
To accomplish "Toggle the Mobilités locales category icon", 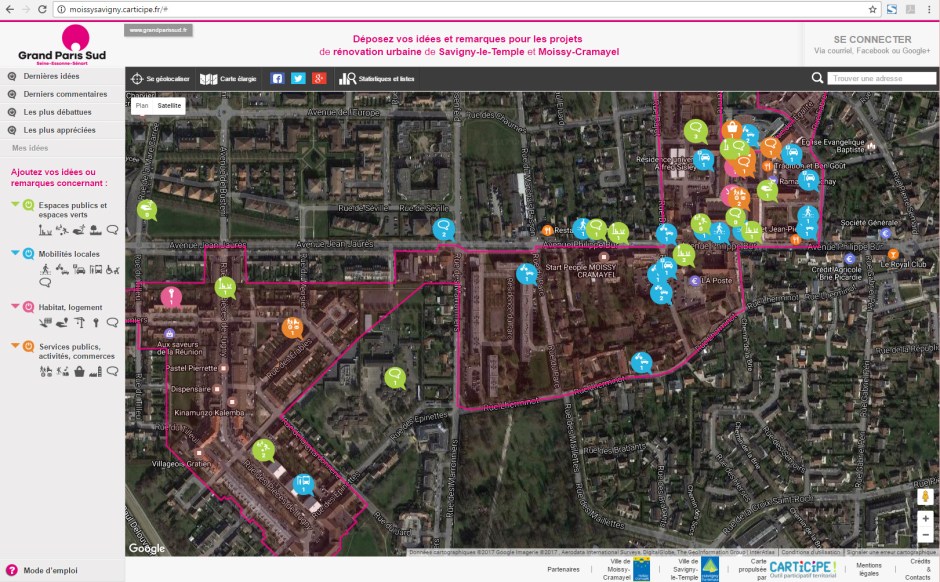I will 28,254.
